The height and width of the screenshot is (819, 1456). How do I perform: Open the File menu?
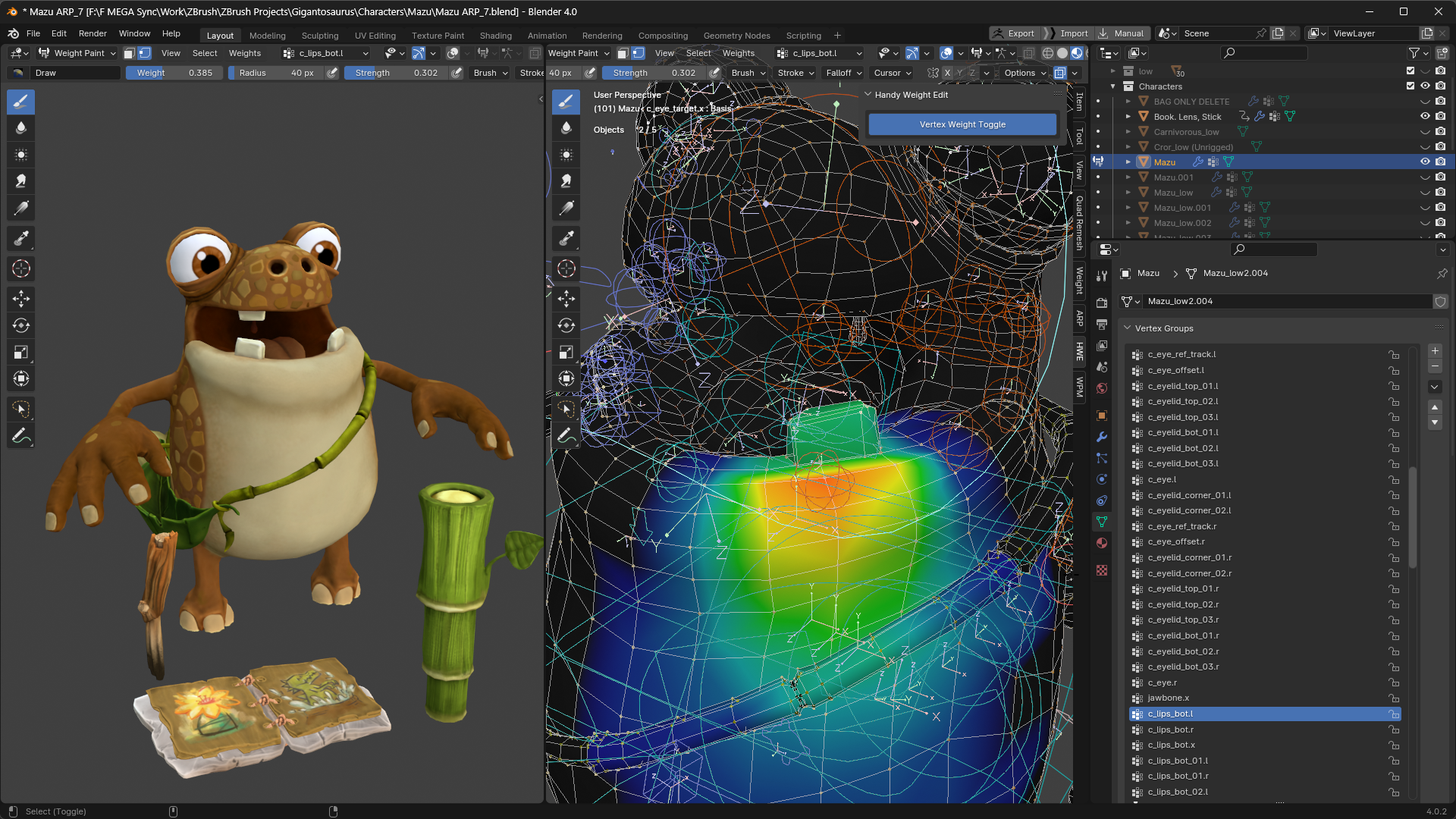coord(33,33)
